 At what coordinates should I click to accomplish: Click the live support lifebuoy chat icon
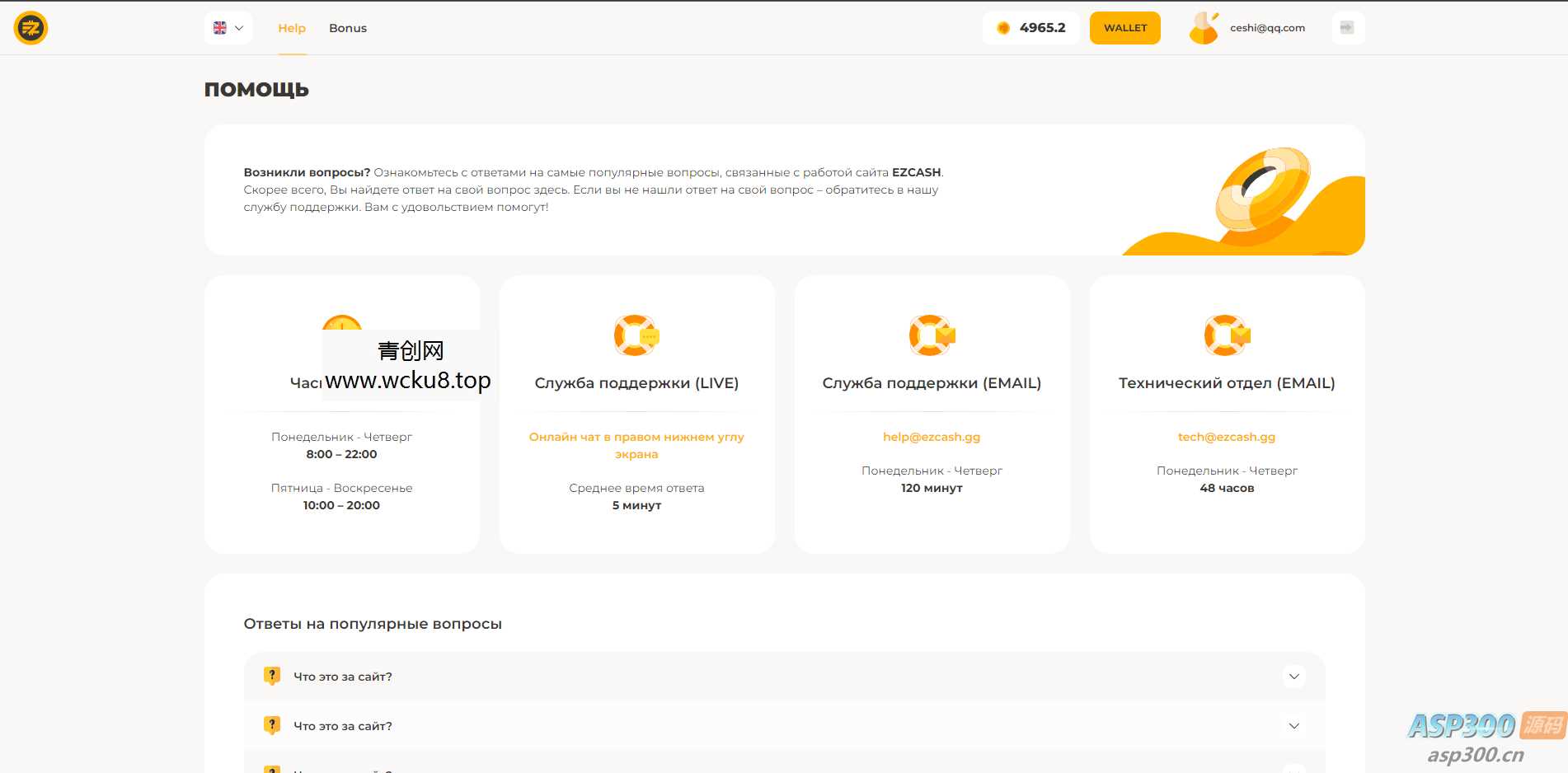point(636,335)
